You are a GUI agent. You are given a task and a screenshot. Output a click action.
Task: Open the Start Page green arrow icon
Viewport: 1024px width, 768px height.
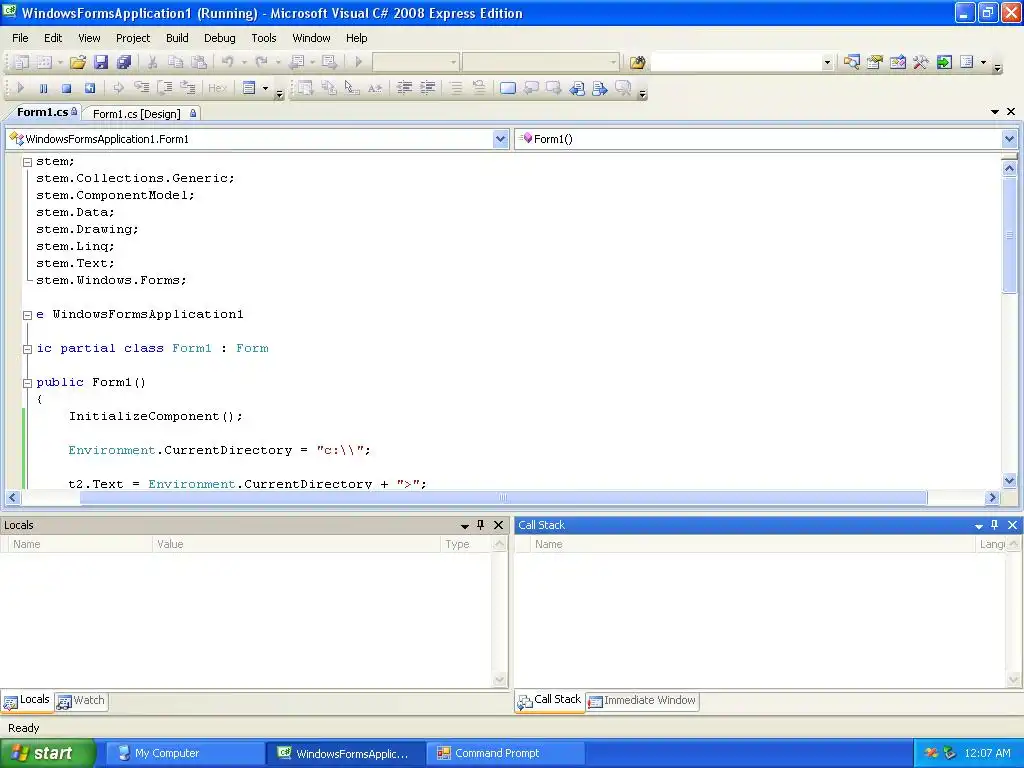click(x=944, y=62)
